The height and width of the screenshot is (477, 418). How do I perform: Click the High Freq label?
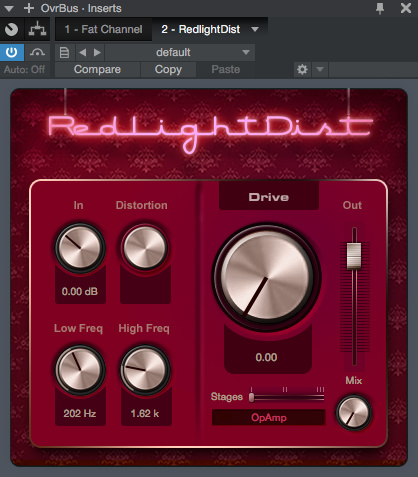tap(144, 328)
